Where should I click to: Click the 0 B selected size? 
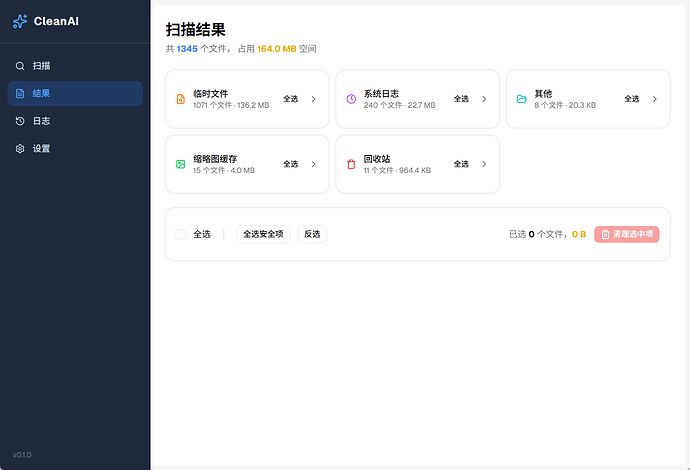[x=579, y=234]
